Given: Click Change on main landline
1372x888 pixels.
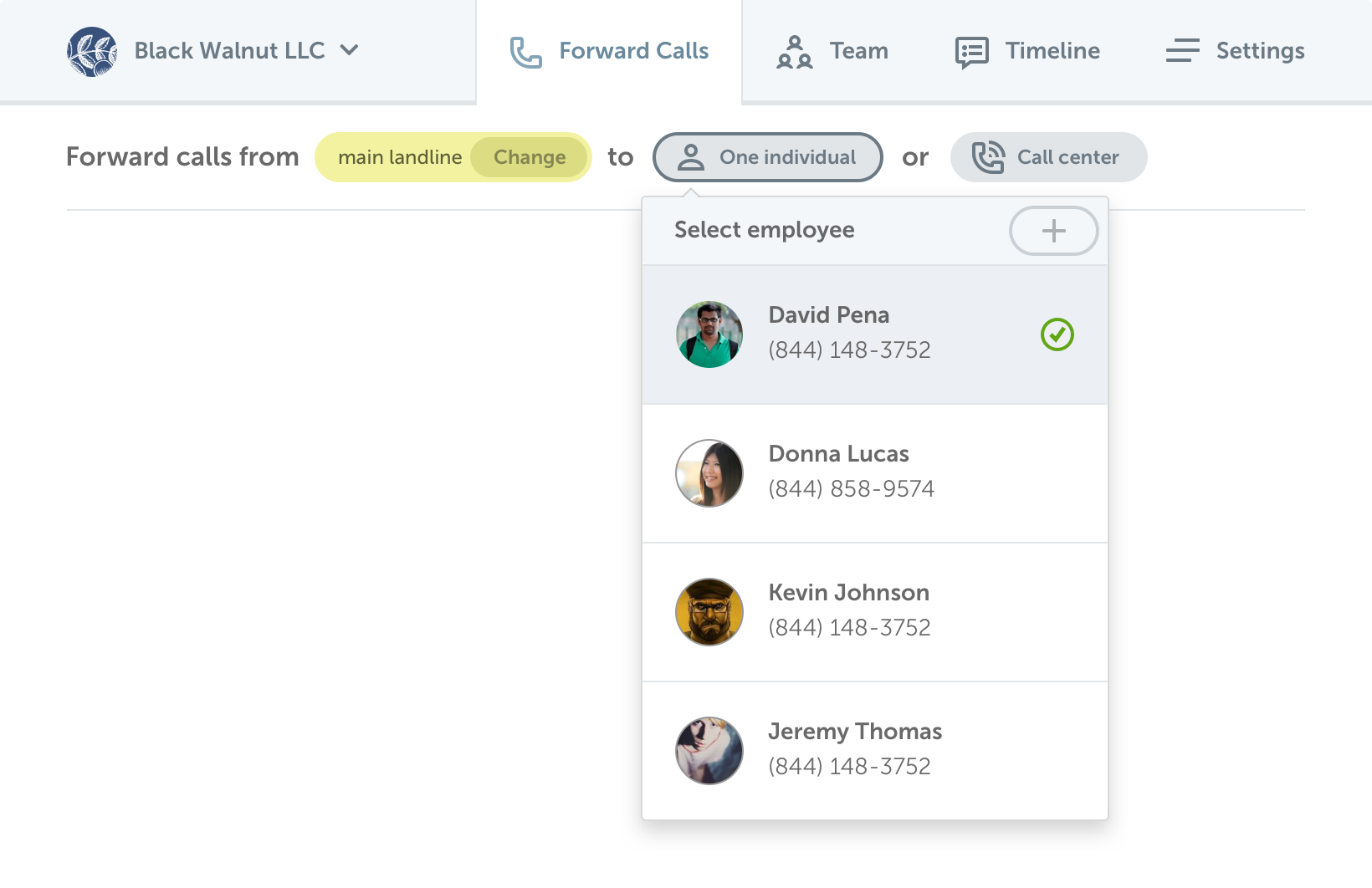Looking at the screenshot, I should click(x=530, y=157).
